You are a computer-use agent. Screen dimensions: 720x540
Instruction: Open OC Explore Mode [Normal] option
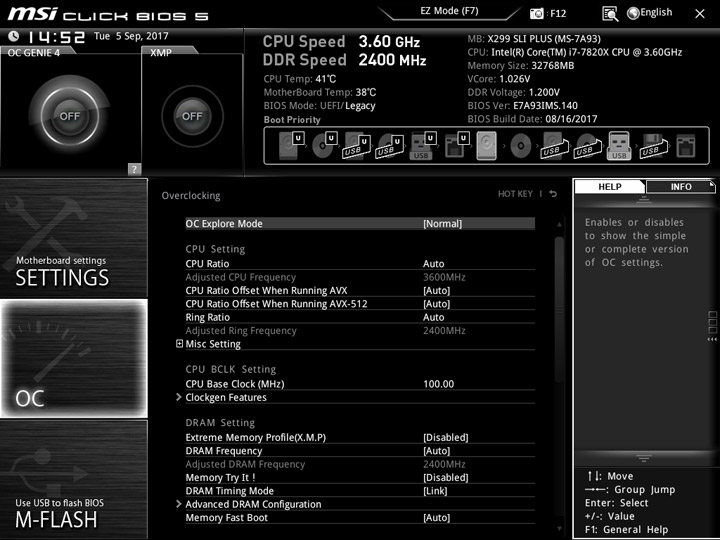[x=360, y=224]
